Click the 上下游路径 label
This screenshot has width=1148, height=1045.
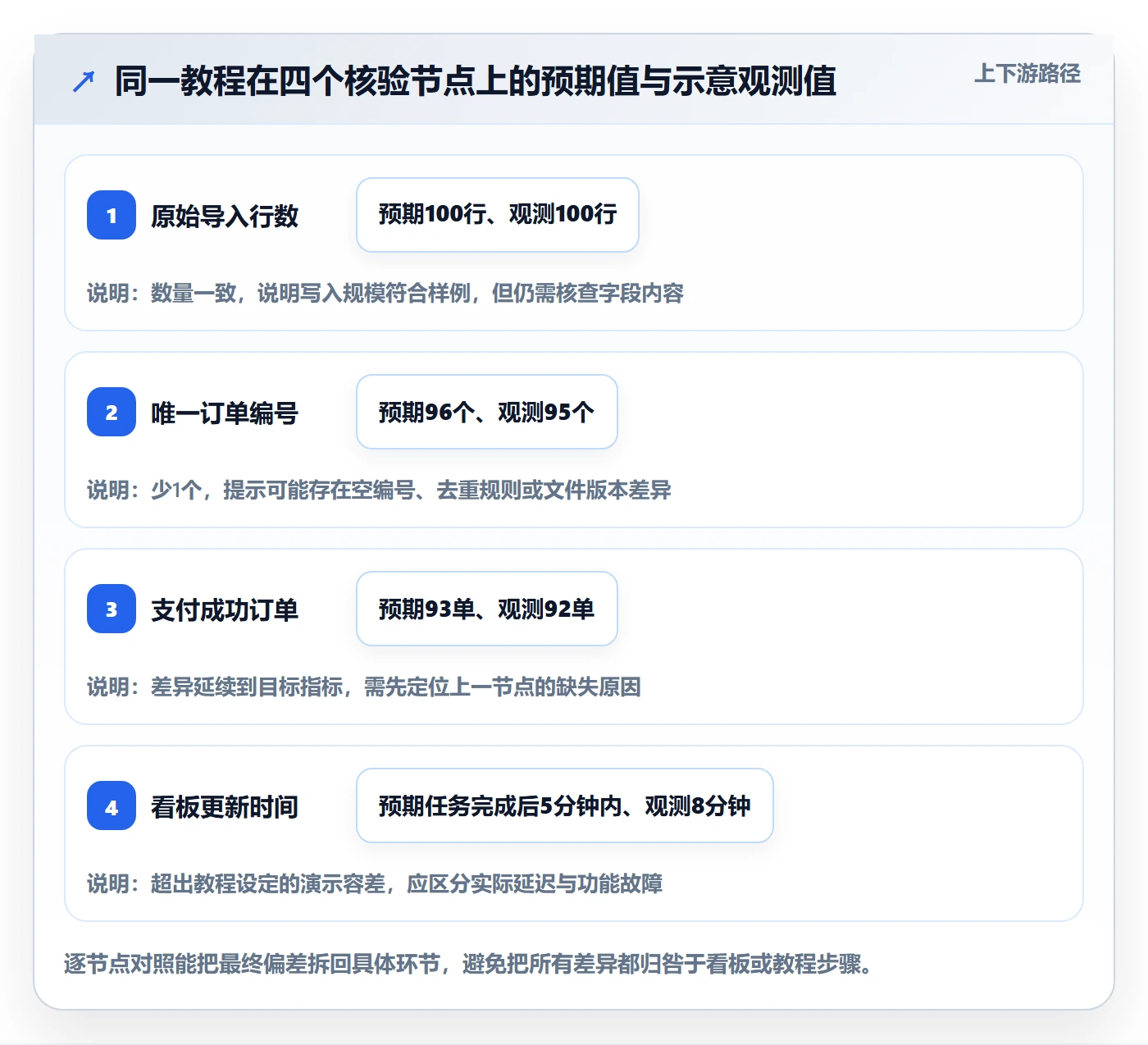(1027, 74)
